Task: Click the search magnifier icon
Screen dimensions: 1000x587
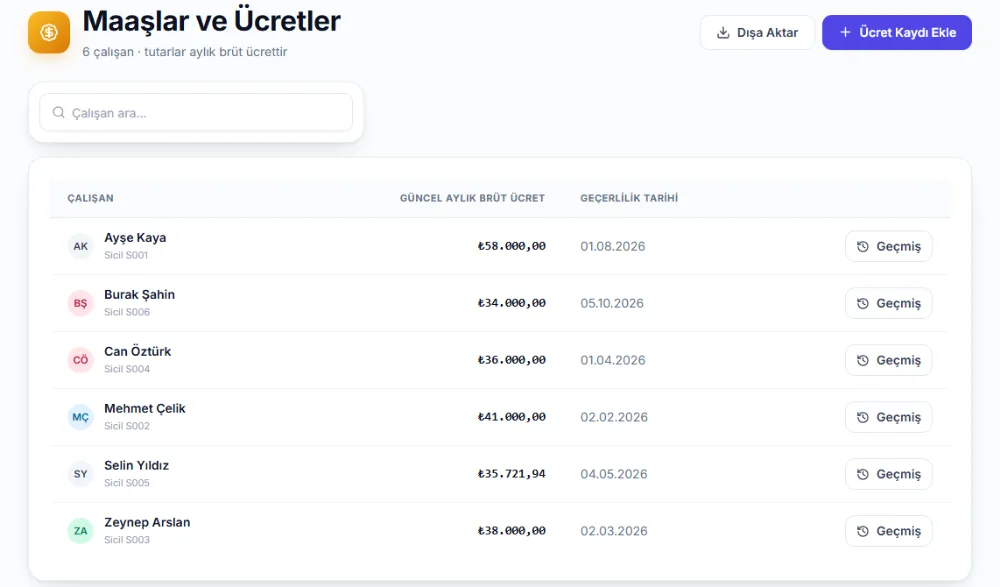Action: (x=59, y=112)
